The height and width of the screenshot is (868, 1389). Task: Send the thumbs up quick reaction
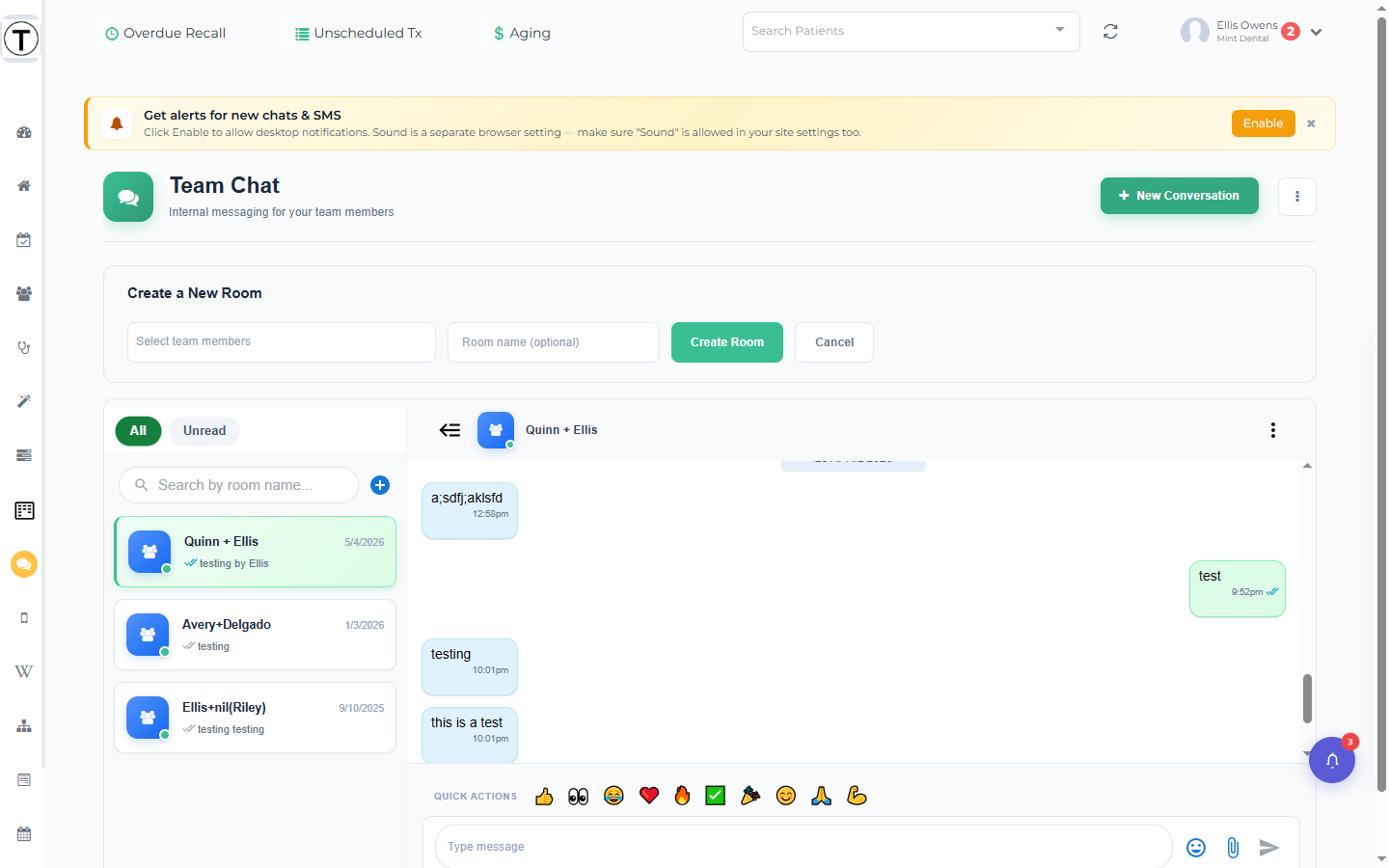click(544, 796)
